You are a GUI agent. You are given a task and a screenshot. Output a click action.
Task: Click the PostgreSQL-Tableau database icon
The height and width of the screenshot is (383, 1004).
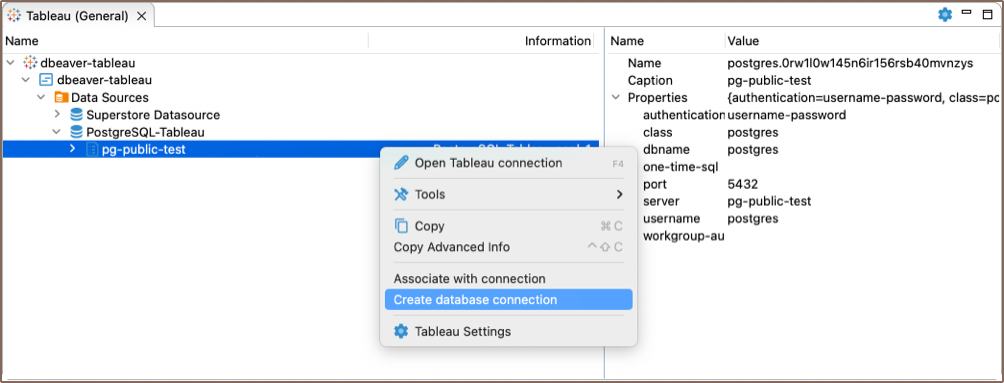(x=76, y=133)
